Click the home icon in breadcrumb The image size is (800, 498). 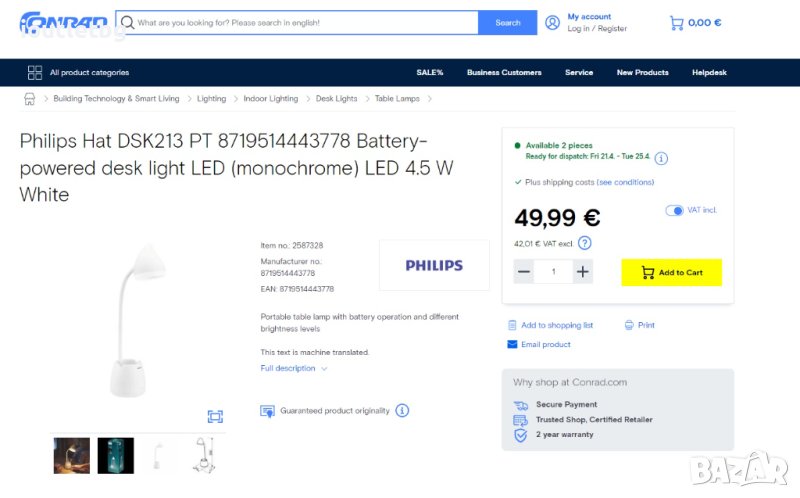pos(30,99)
